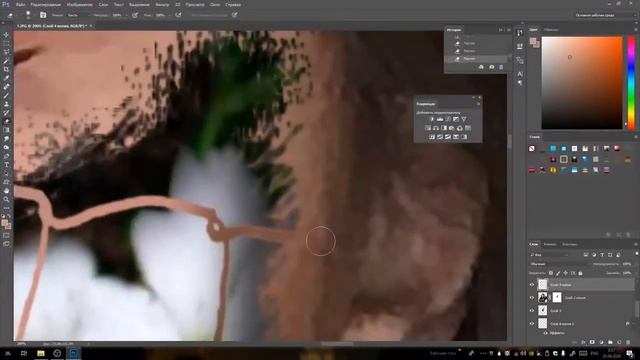Select the Clone Stamp tool
The height and width of the screenshot is (360, 640).
click(x=6, y=104)
